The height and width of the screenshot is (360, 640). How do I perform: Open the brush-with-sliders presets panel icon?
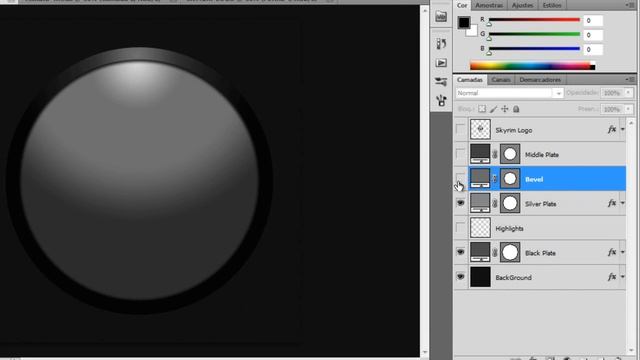pos(441,82)
